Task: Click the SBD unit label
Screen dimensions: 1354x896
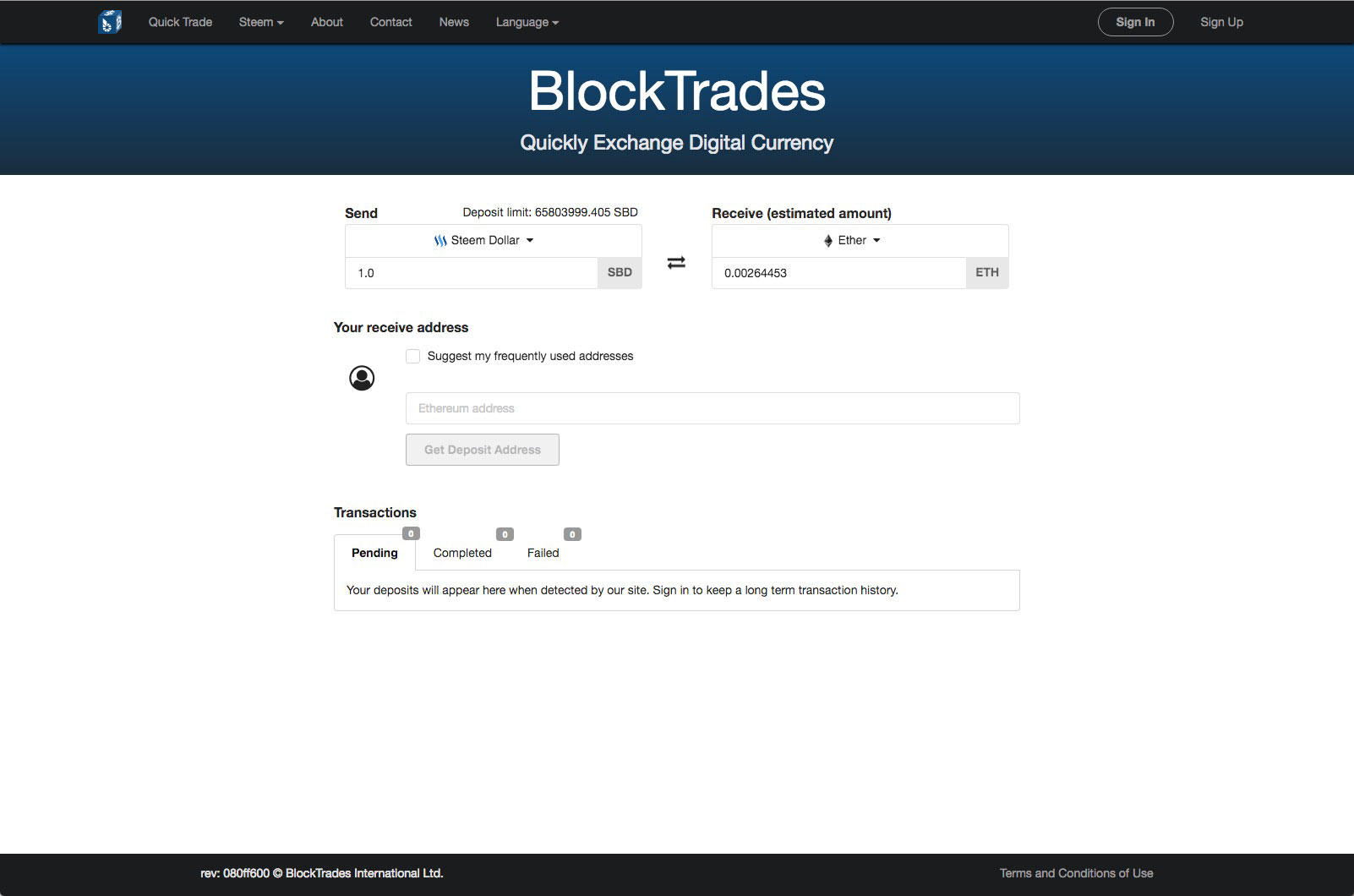Action: tap(620, 273)
